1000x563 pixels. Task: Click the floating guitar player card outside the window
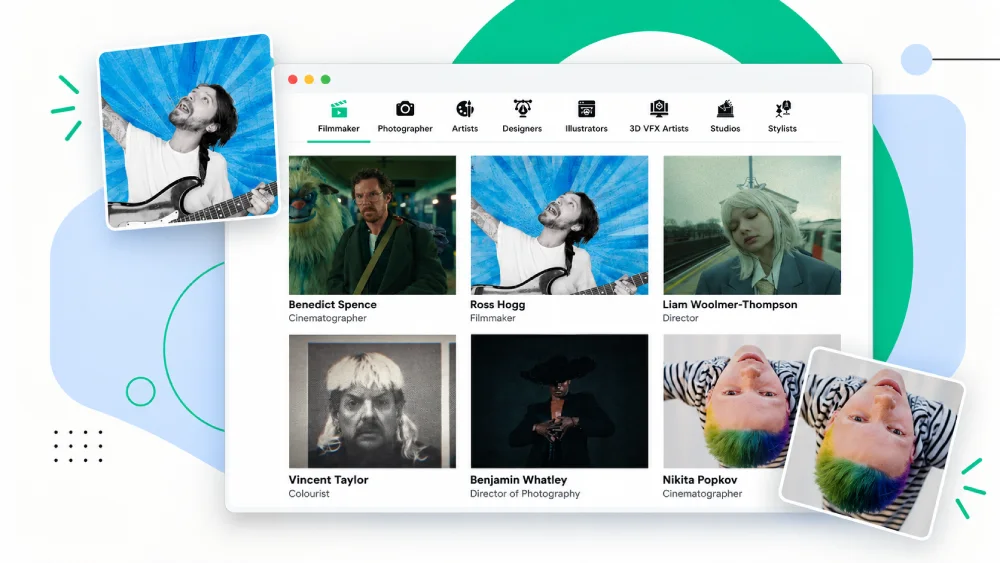(188, 131)
